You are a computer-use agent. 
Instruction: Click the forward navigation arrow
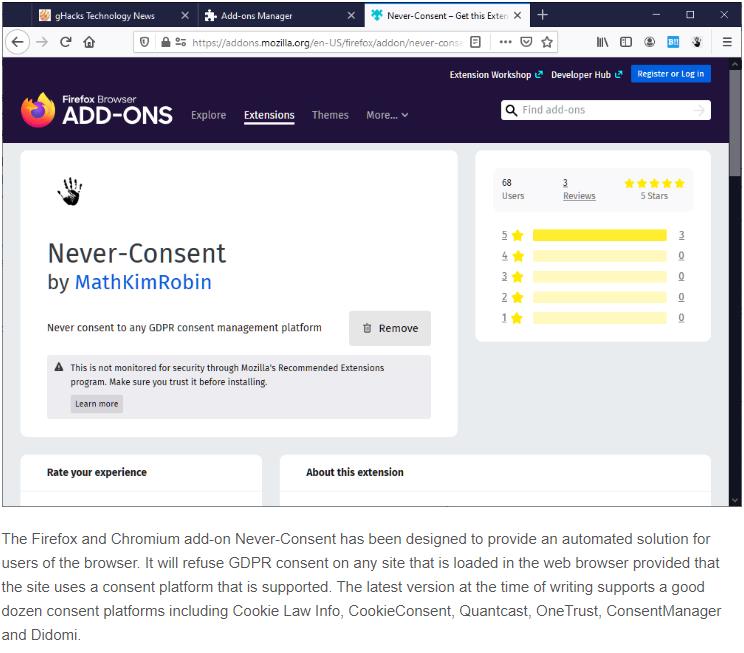click(x=42, y=42)
